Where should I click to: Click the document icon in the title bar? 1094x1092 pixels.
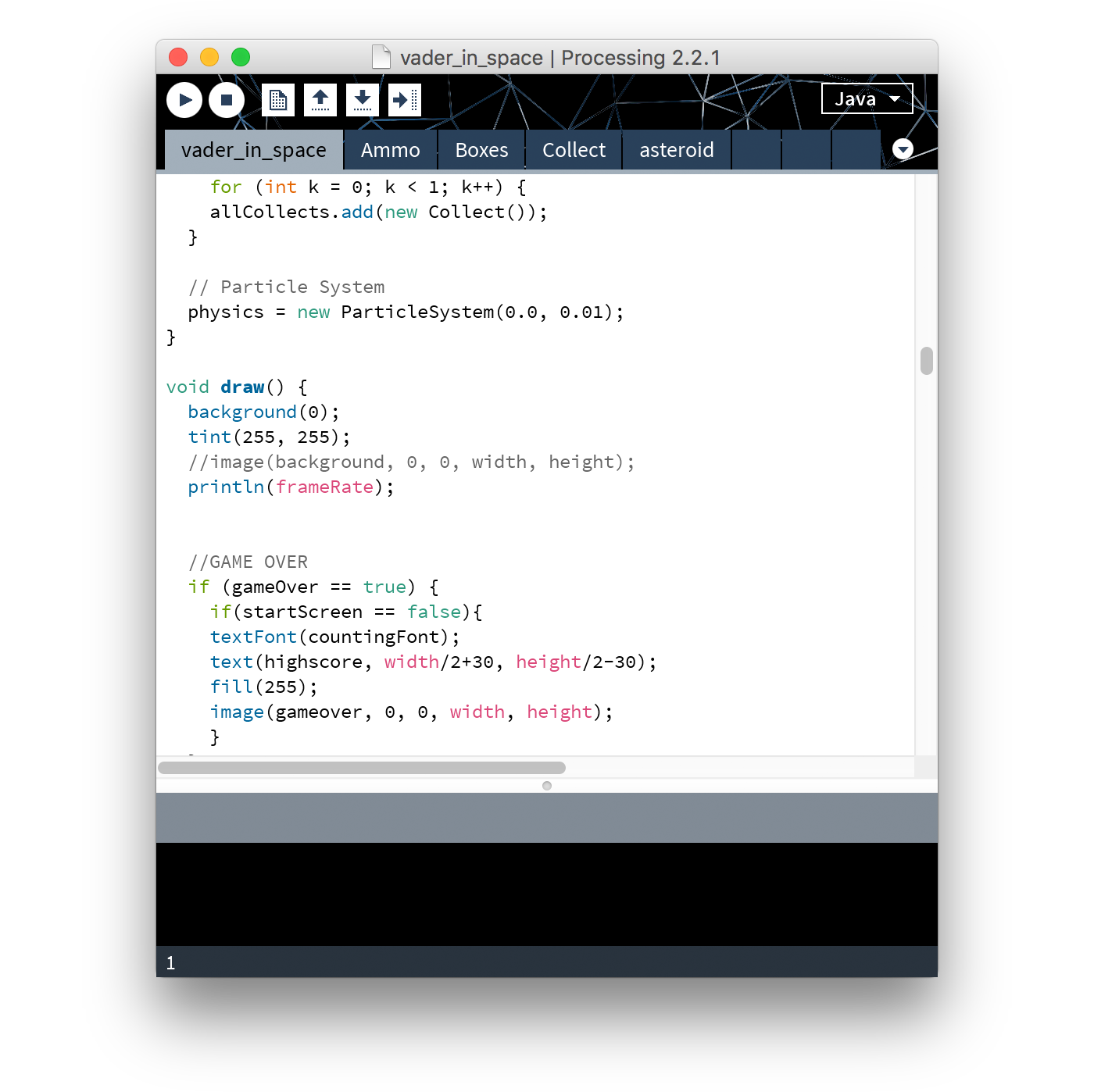(381, 57)
